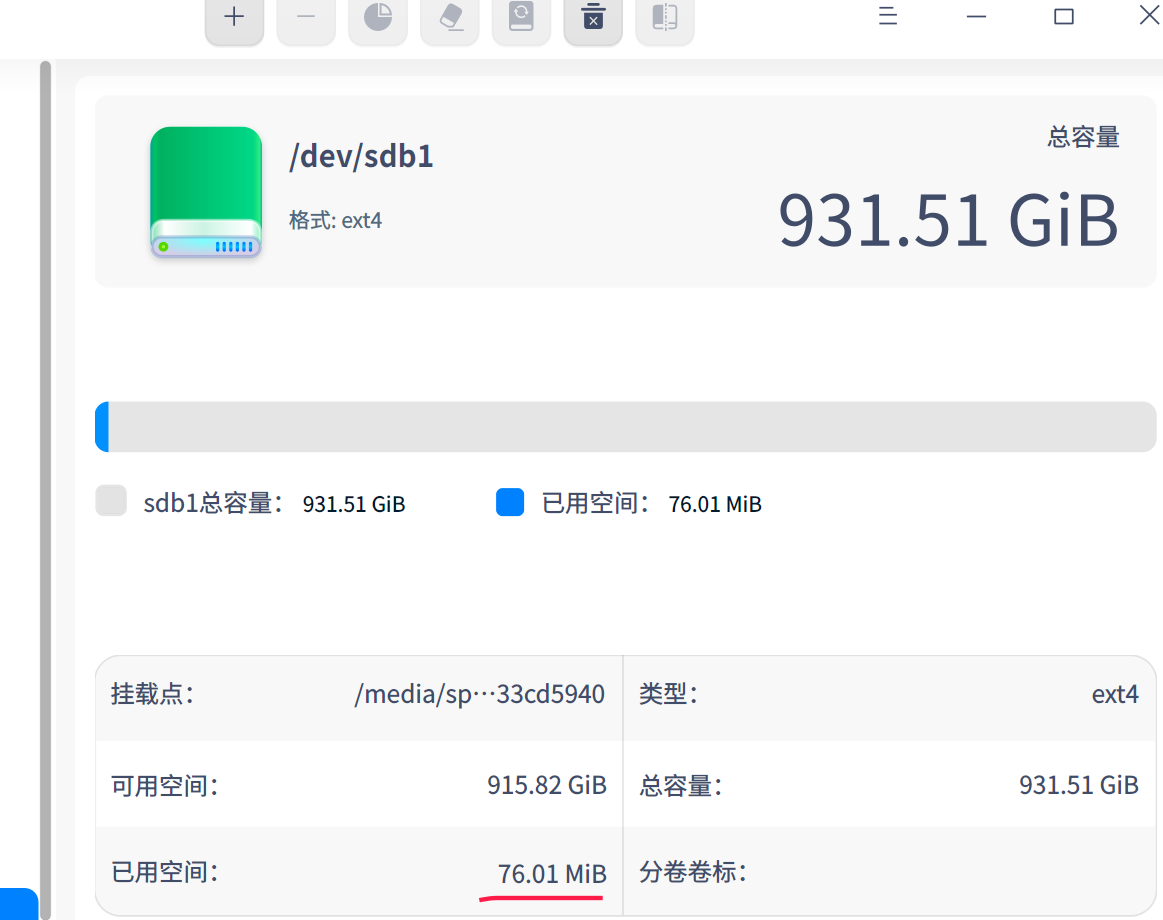Viewport: 1163px width, 920px height.
Task: Click the 总容量 label above the large capacity figure
Action: (x=1083, y=137)
